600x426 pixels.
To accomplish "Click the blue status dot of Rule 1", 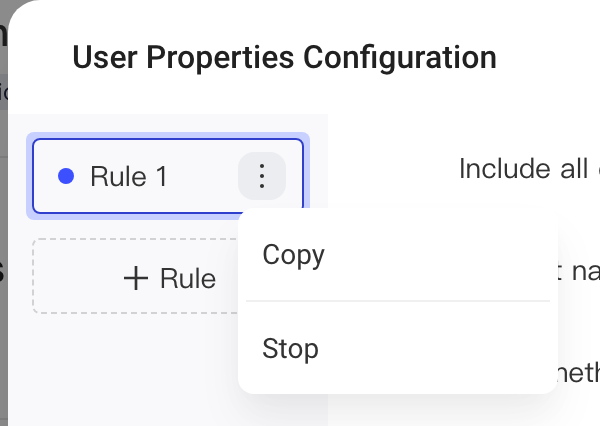I will coord(66,176).
